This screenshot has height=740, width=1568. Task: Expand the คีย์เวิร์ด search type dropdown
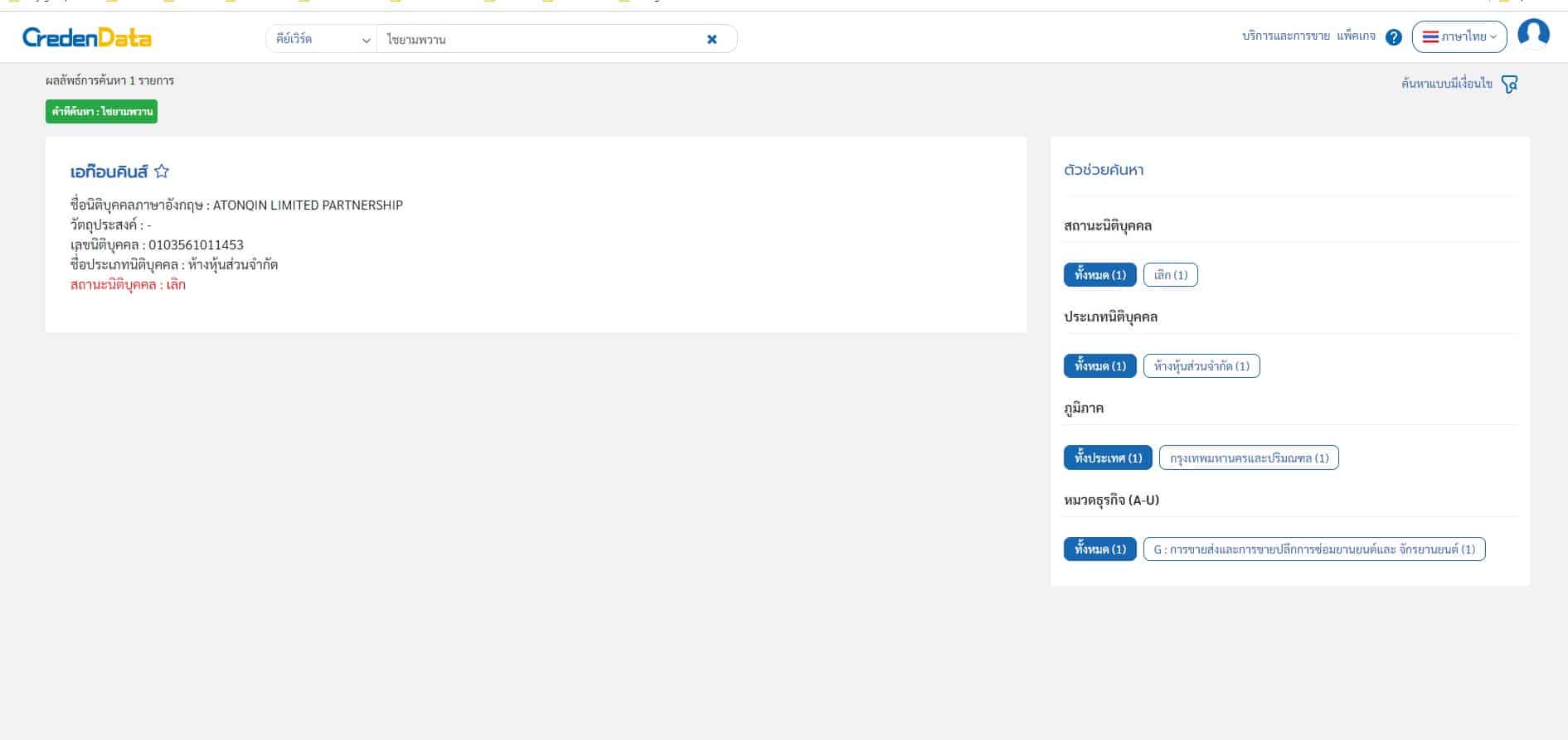322,39
